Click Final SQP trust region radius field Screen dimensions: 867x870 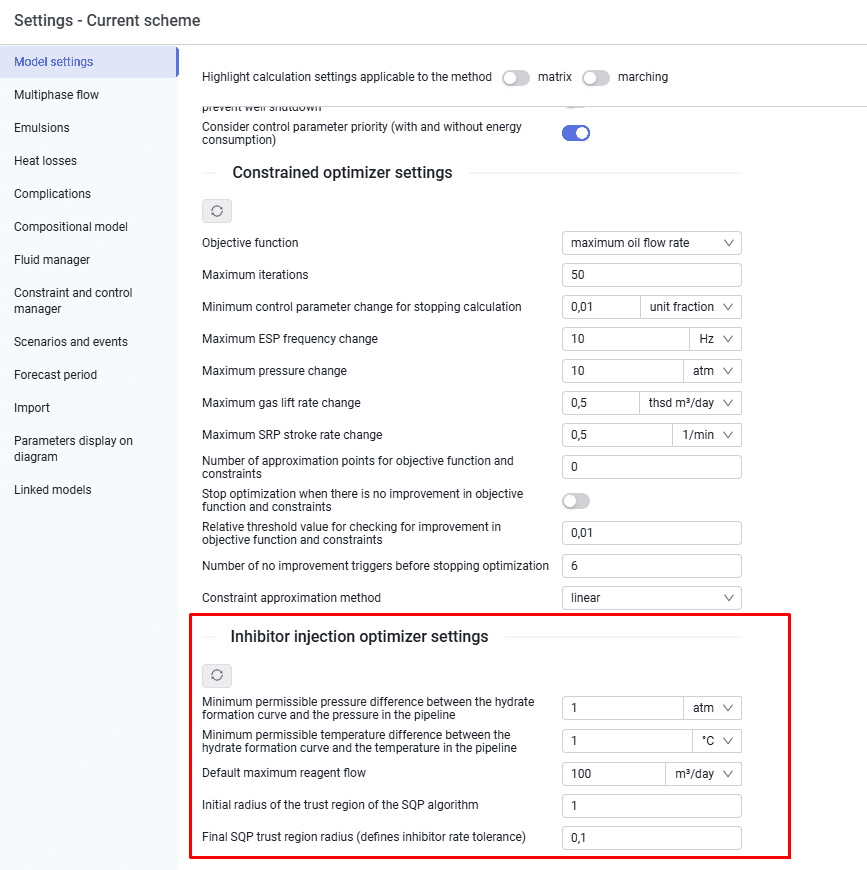tap(652, 838)
